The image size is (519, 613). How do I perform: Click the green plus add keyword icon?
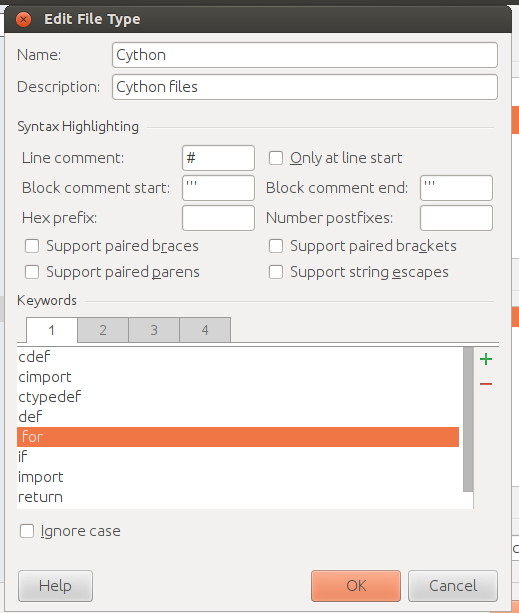(486, 359)
